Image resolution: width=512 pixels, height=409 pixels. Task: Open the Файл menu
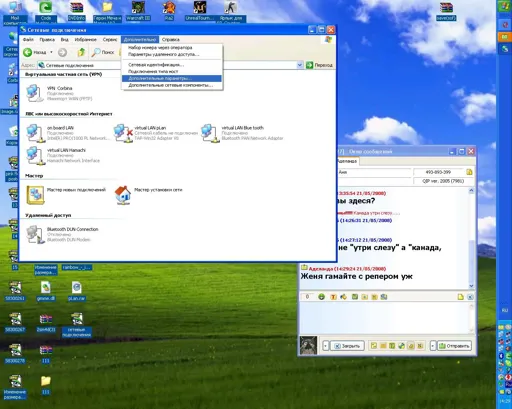[x=28, y=40]
